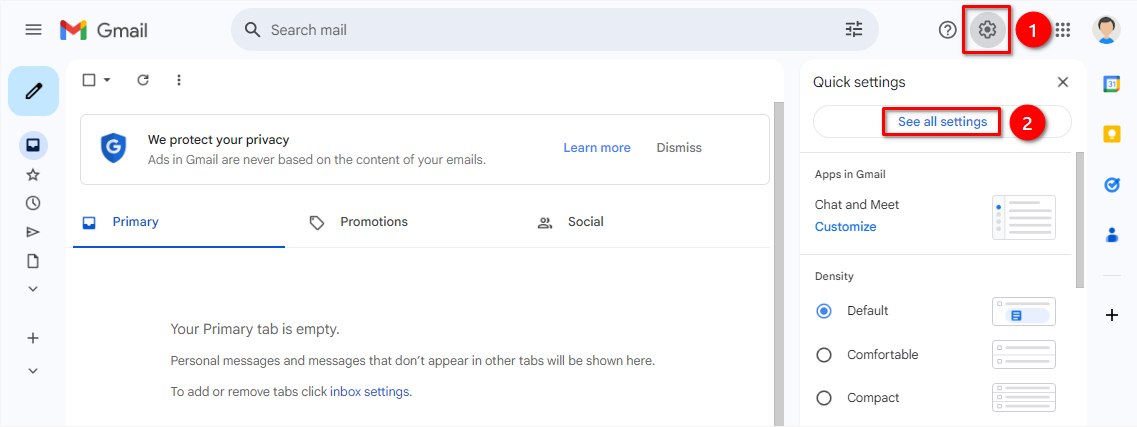Open the Support help icon
Image resolution: width=1137 pixels, height=427 pixels.
click(948, 30)
